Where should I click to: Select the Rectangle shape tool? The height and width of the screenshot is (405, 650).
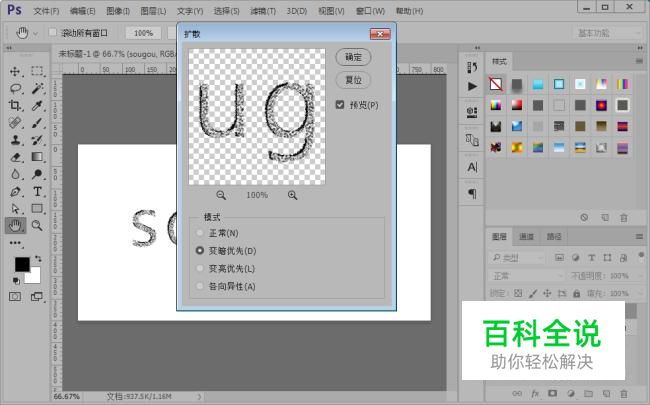coord(37,209)
